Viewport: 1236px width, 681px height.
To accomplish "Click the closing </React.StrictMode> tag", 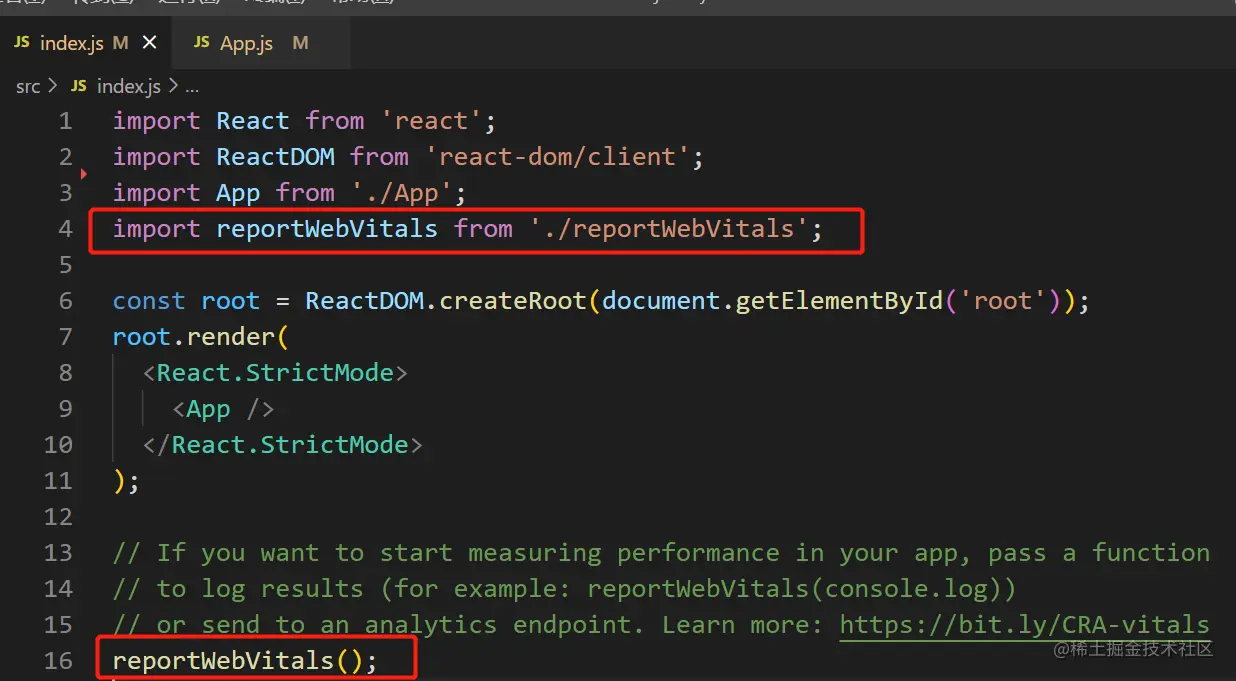I will coord(283,445).
